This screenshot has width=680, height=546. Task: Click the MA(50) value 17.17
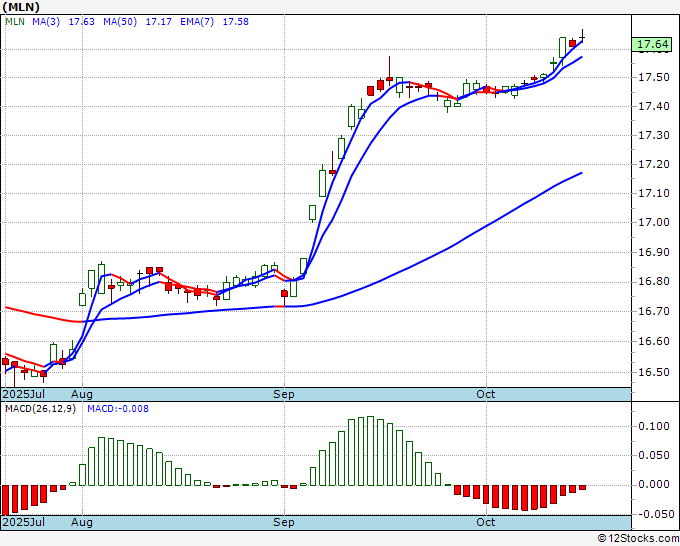[x=158, y=22]
